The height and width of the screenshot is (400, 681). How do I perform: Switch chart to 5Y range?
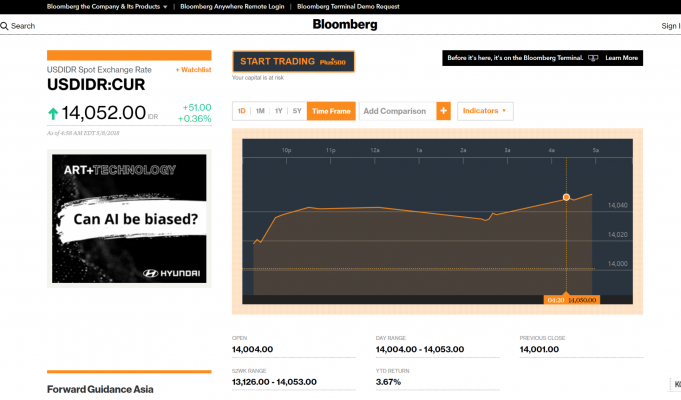(x=296, y=111)
